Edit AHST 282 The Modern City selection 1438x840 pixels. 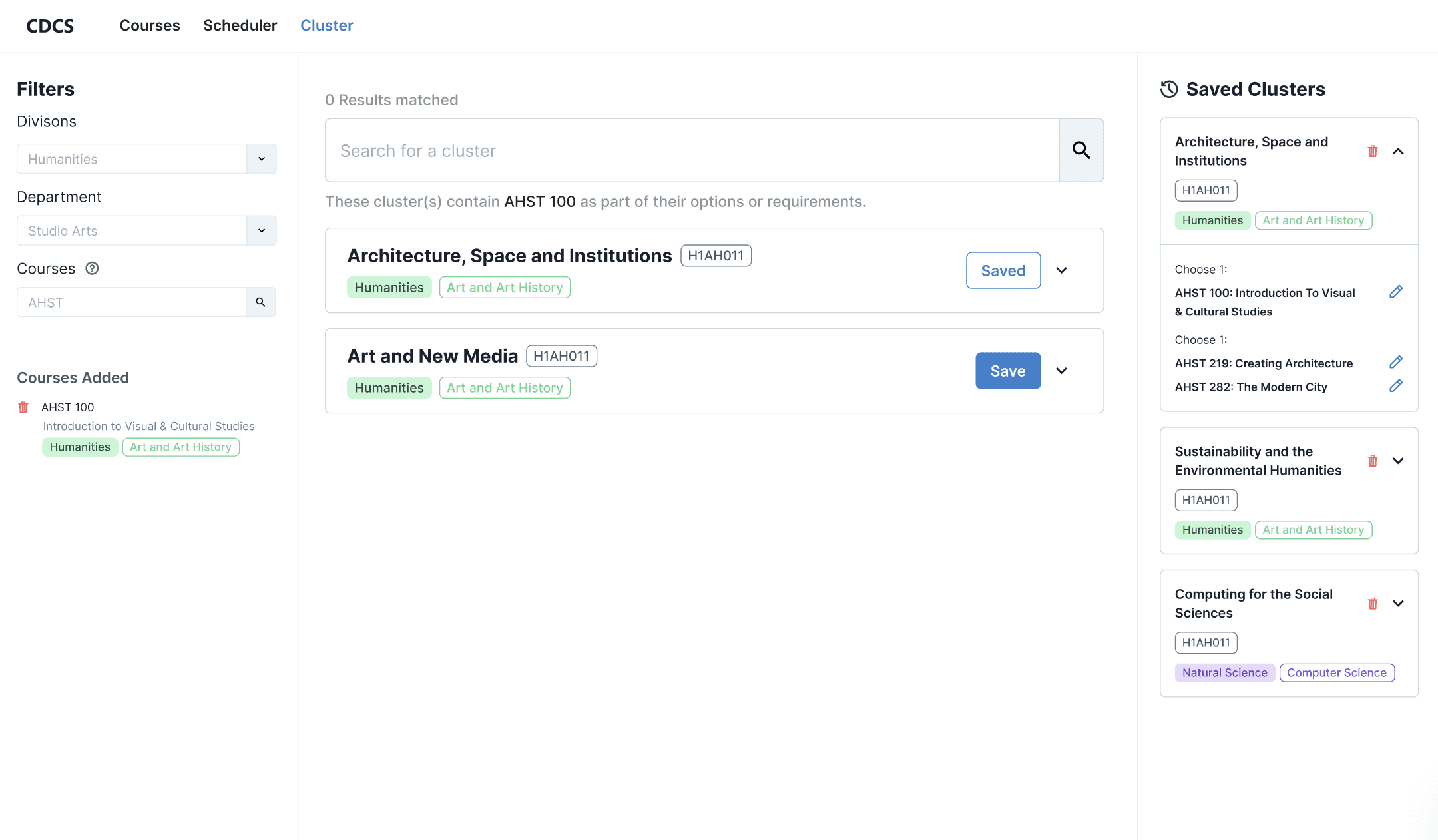[1396, 386]
